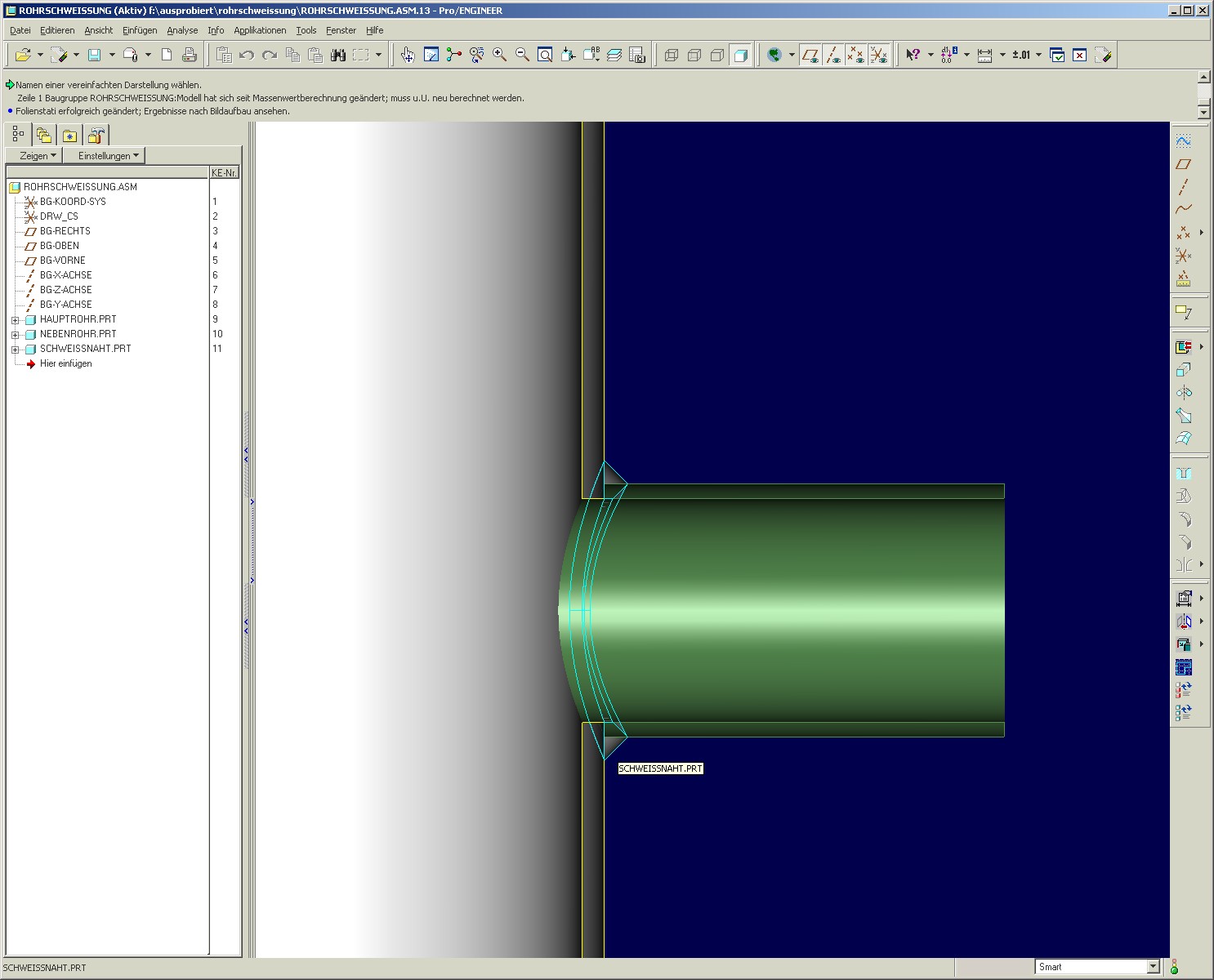Toggle coordinate systems display

point(878,55)
